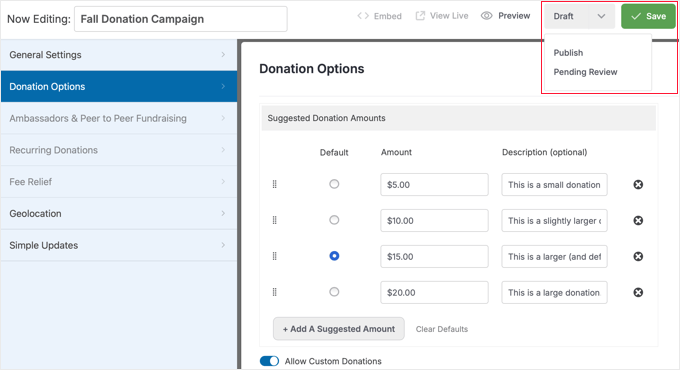
Task: Select the $15.00 default radio button
Action: point(334,256)
